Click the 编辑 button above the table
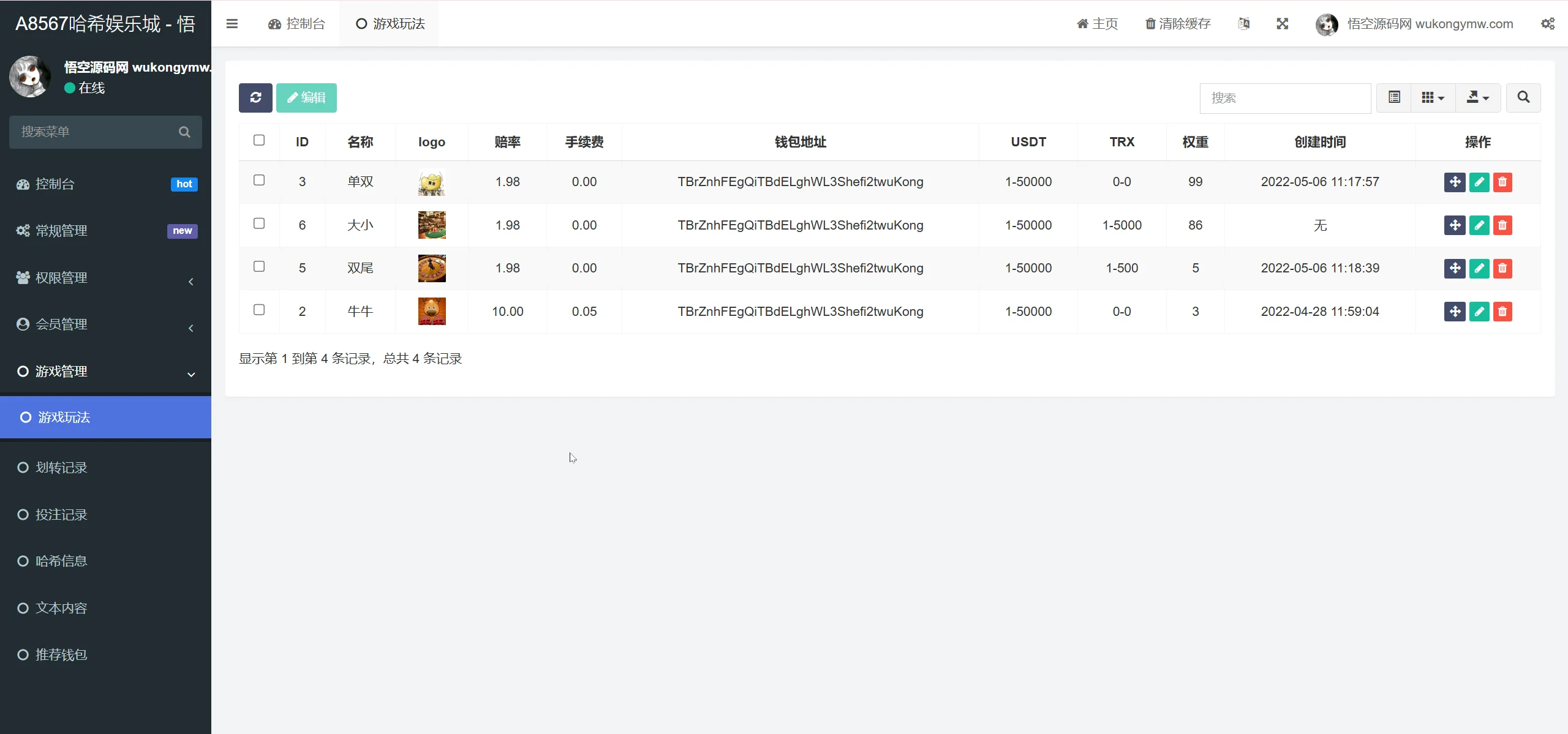 [x=306, y=97]
